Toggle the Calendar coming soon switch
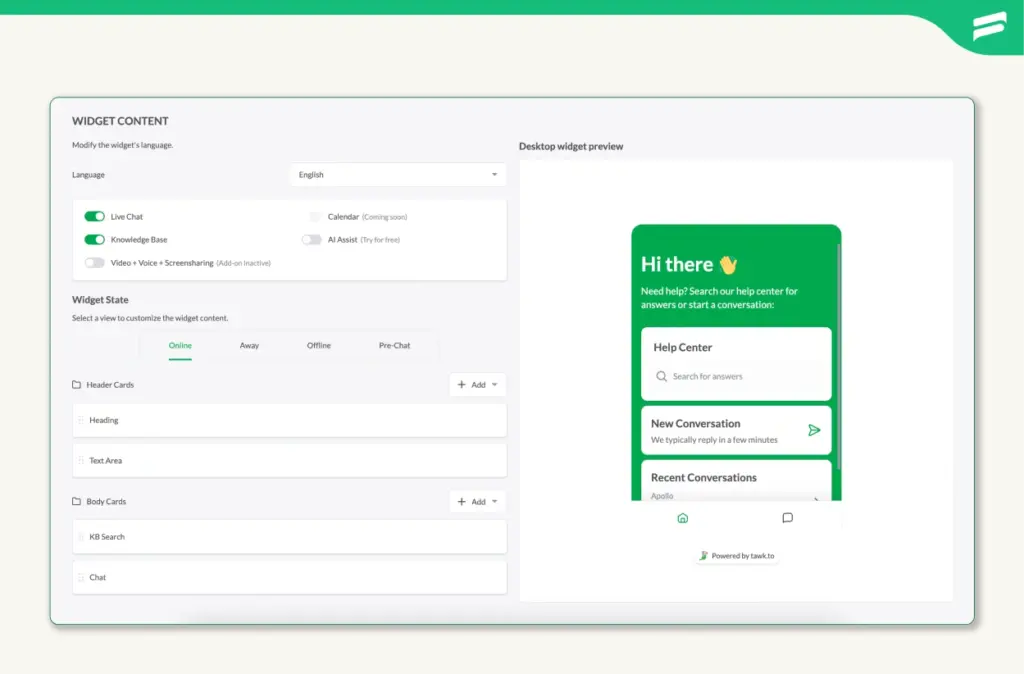The width and height of the screenshot is (1024, 674). point(315,216)
